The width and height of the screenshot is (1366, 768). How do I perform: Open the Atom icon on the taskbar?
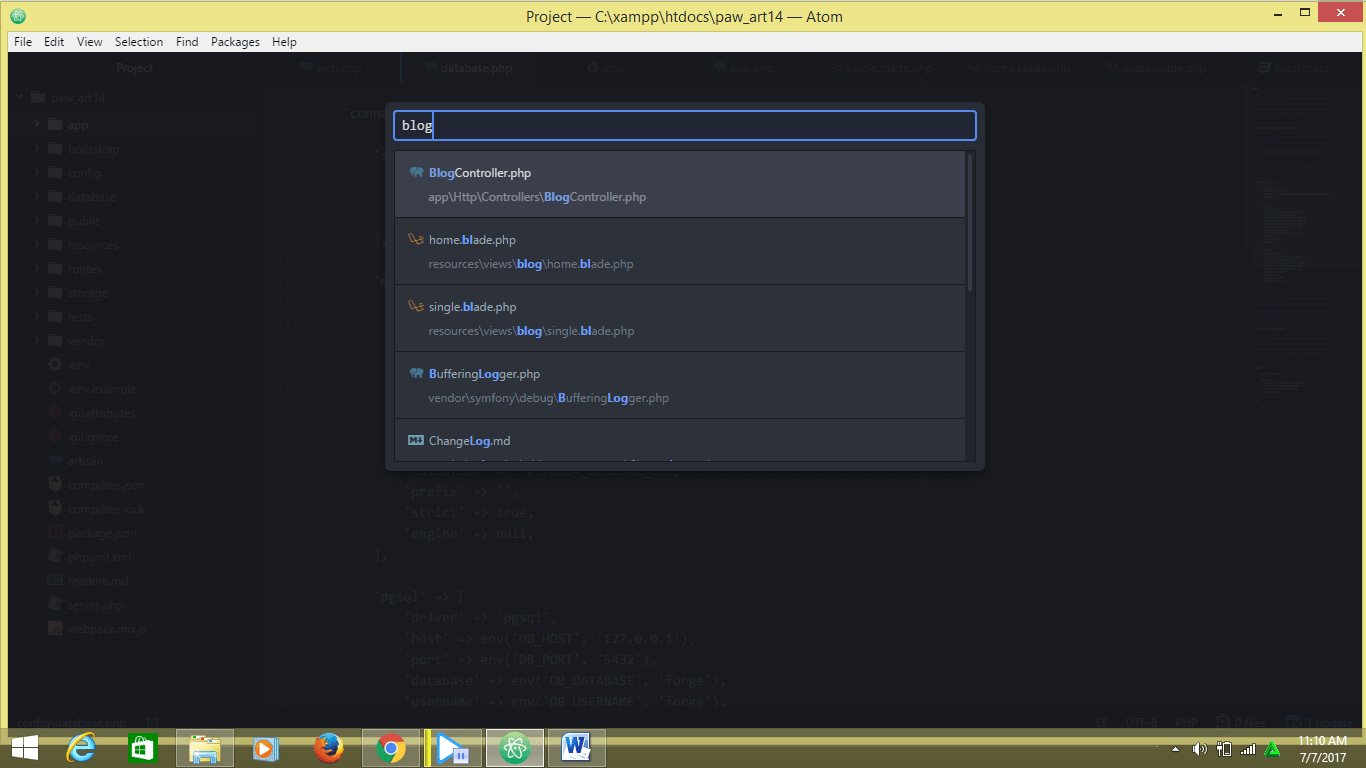pos(514,747)
